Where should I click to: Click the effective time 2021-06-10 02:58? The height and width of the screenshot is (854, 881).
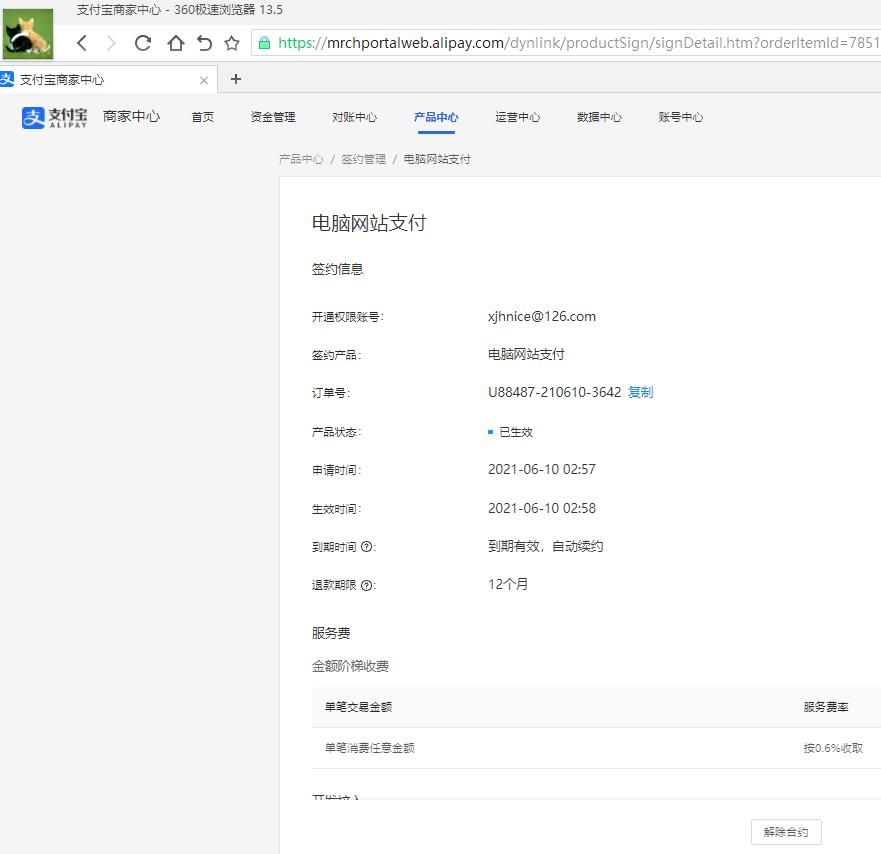542,508
